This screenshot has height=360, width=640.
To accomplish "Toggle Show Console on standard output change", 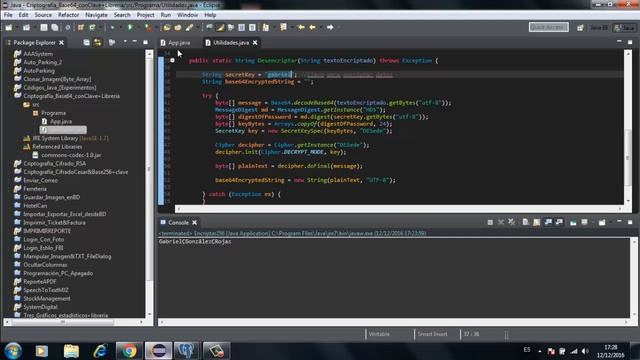I will 548,222.
